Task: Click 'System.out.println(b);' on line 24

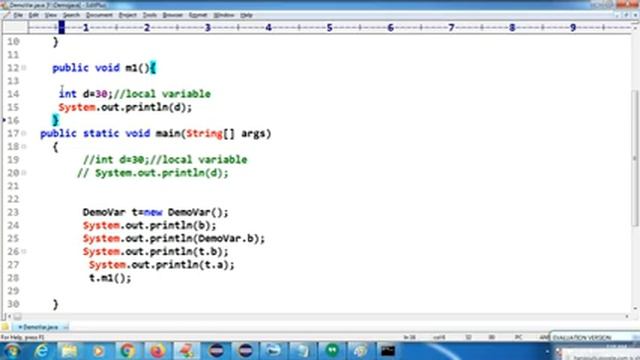Action: click(149, 225)
